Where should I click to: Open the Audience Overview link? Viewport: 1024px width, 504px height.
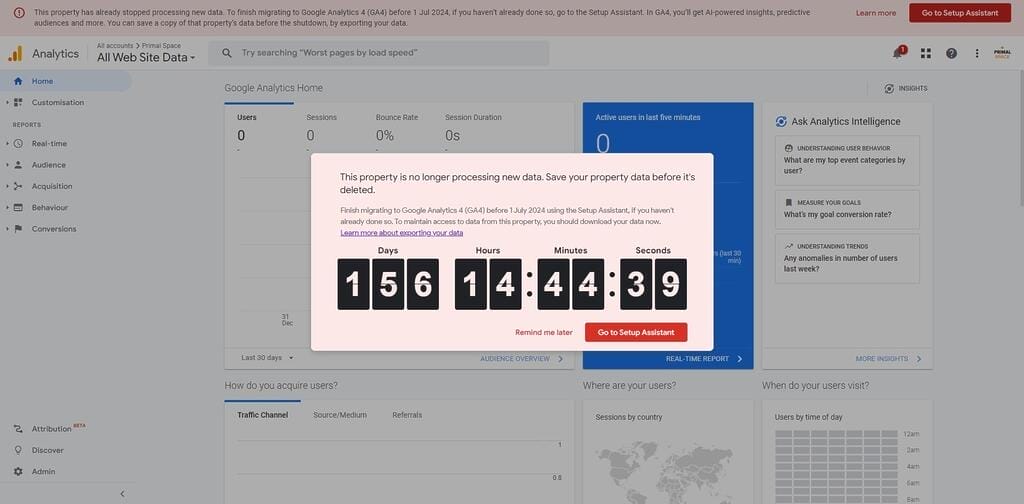click(522, 359)
